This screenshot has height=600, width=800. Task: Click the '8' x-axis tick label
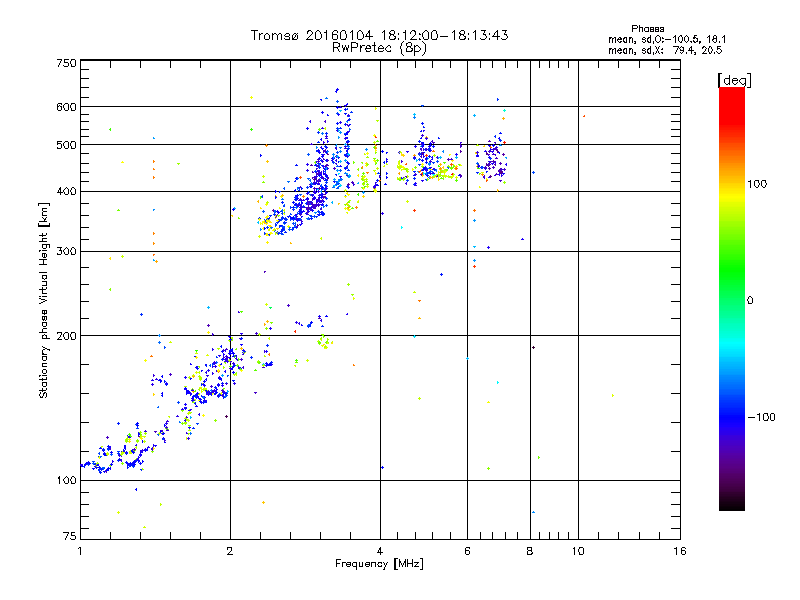530,551
